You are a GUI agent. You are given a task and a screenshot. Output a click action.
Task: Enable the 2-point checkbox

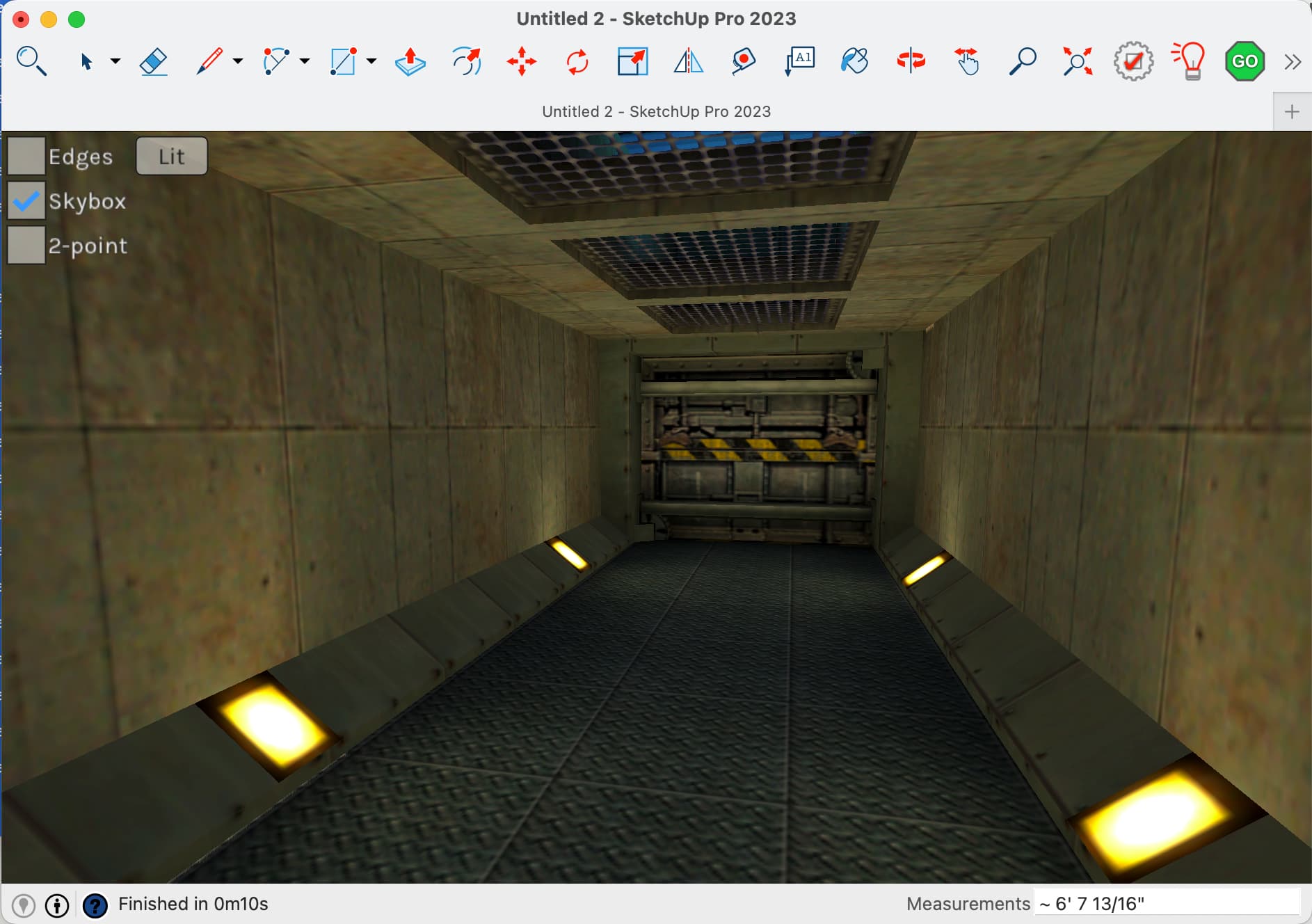26,245
